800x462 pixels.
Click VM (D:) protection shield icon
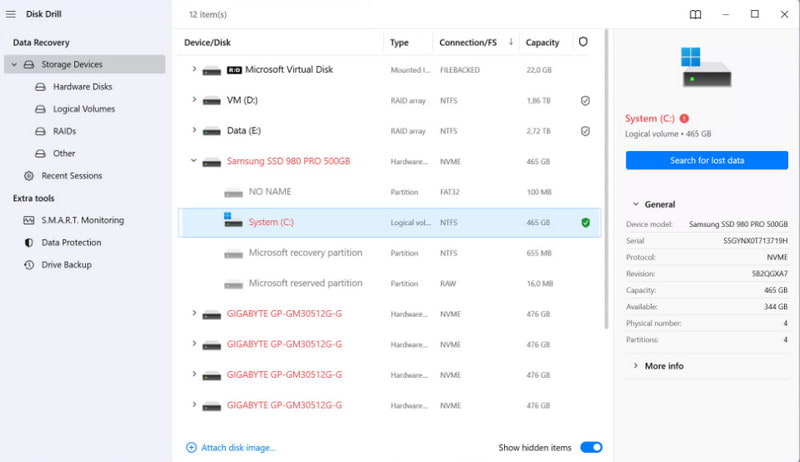[585, 100]
